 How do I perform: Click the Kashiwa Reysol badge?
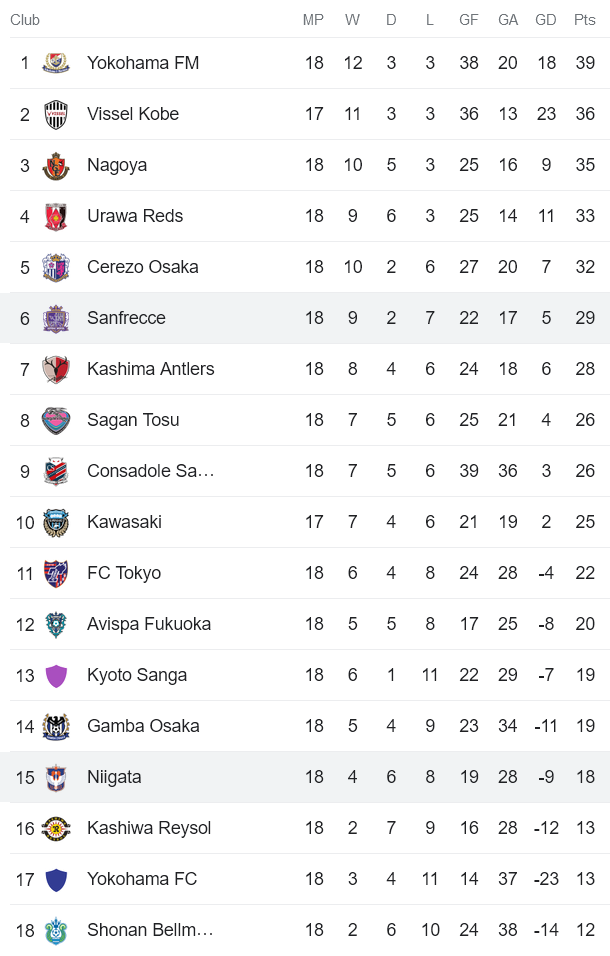click(56, 827)
